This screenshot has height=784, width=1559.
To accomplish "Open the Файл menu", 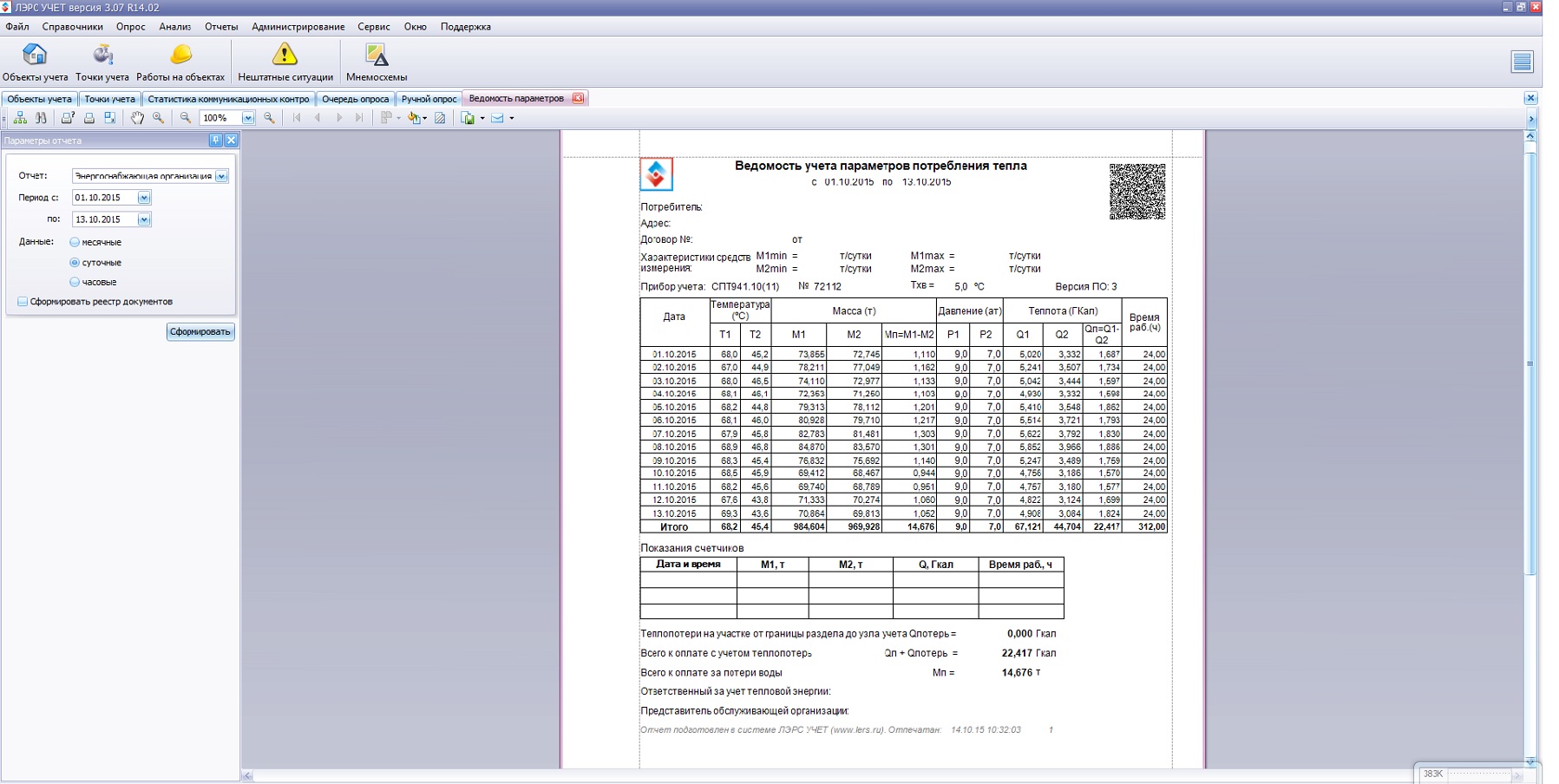I will 17,27.
